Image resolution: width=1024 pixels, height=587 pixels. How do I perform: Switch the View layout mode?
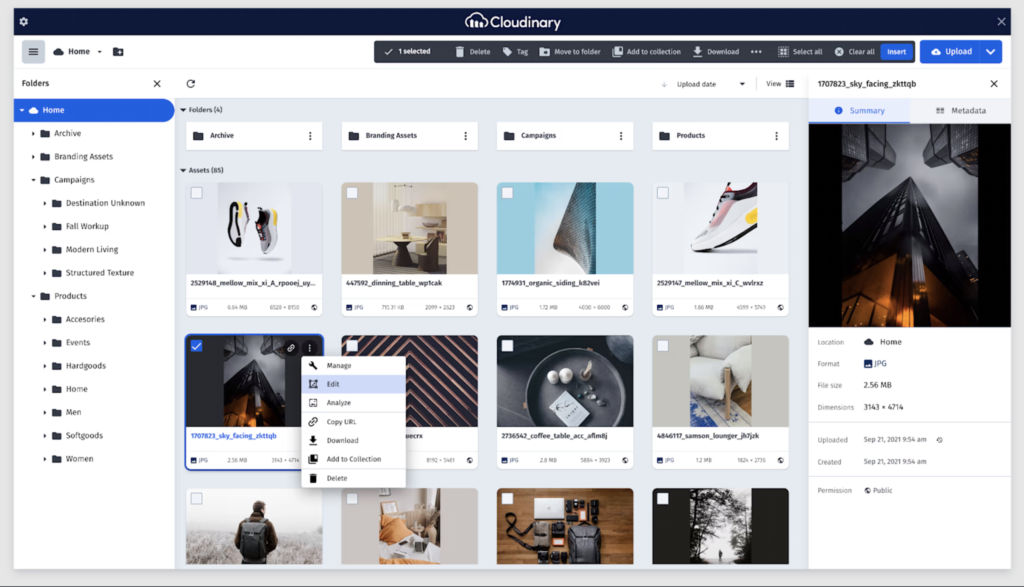coord(780,84)
